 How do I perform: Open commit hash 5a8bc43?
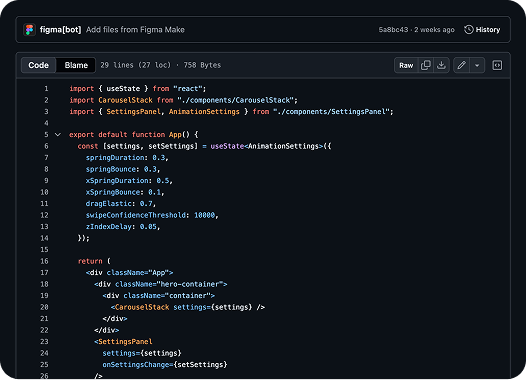coord(393,30)
